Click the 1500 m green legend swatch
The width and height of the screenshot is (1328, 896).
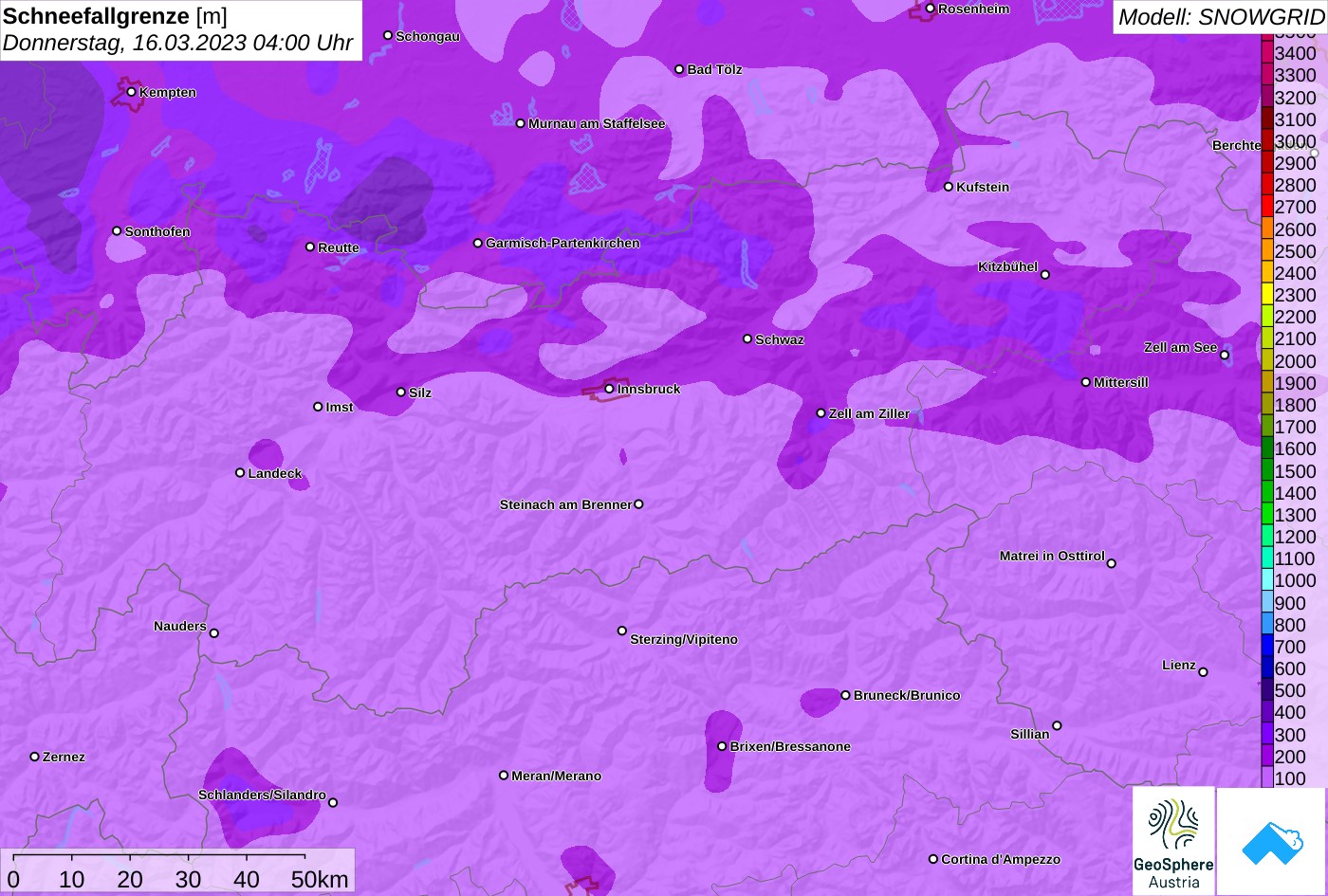[x=1266, y=470]
